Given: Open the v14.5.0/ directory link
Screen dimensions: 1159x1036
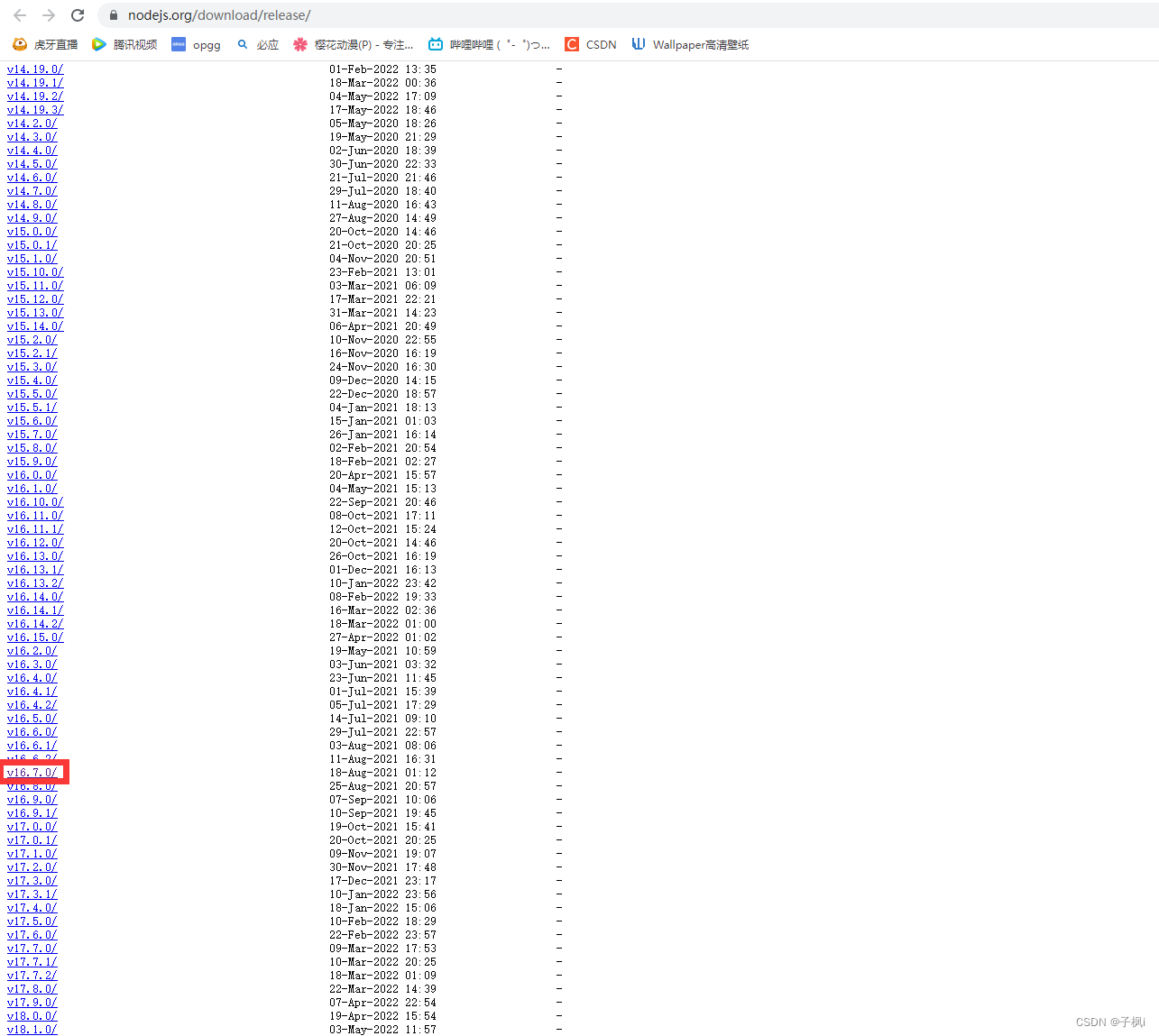Looking at the screenshot, I should [x=32, y=164].
